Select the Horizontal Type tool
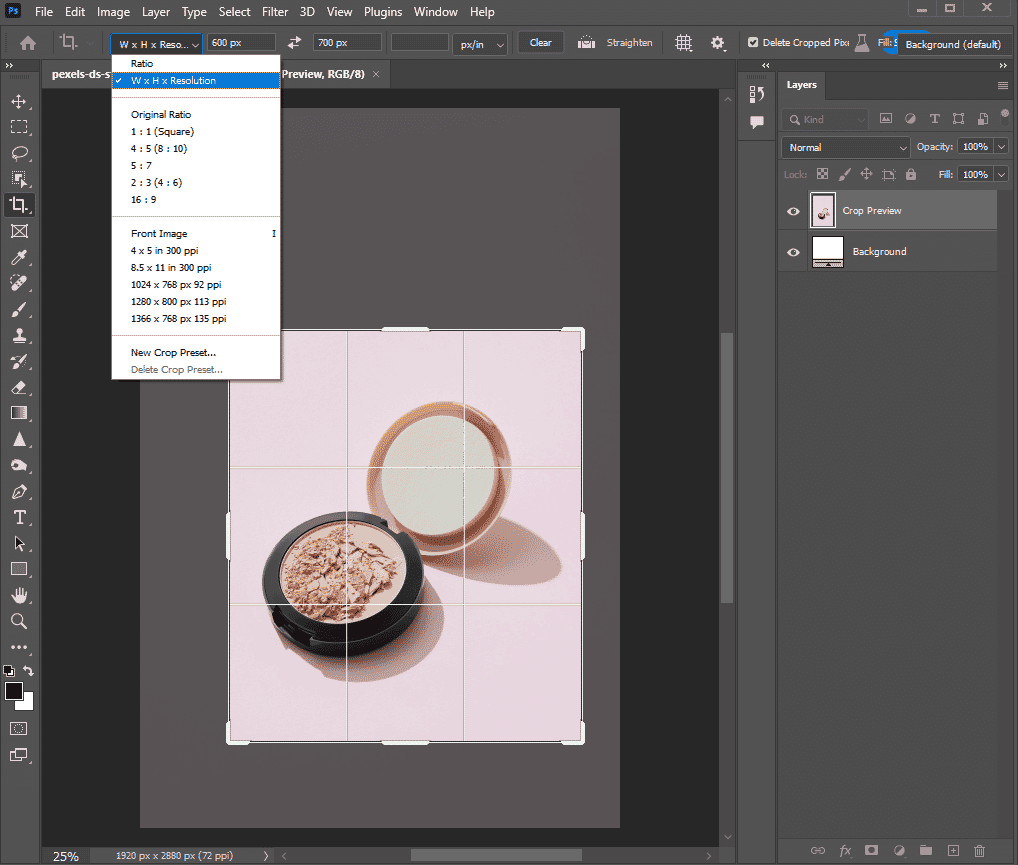Screen dimensions: 1018x865 click(x=18, y=517)
